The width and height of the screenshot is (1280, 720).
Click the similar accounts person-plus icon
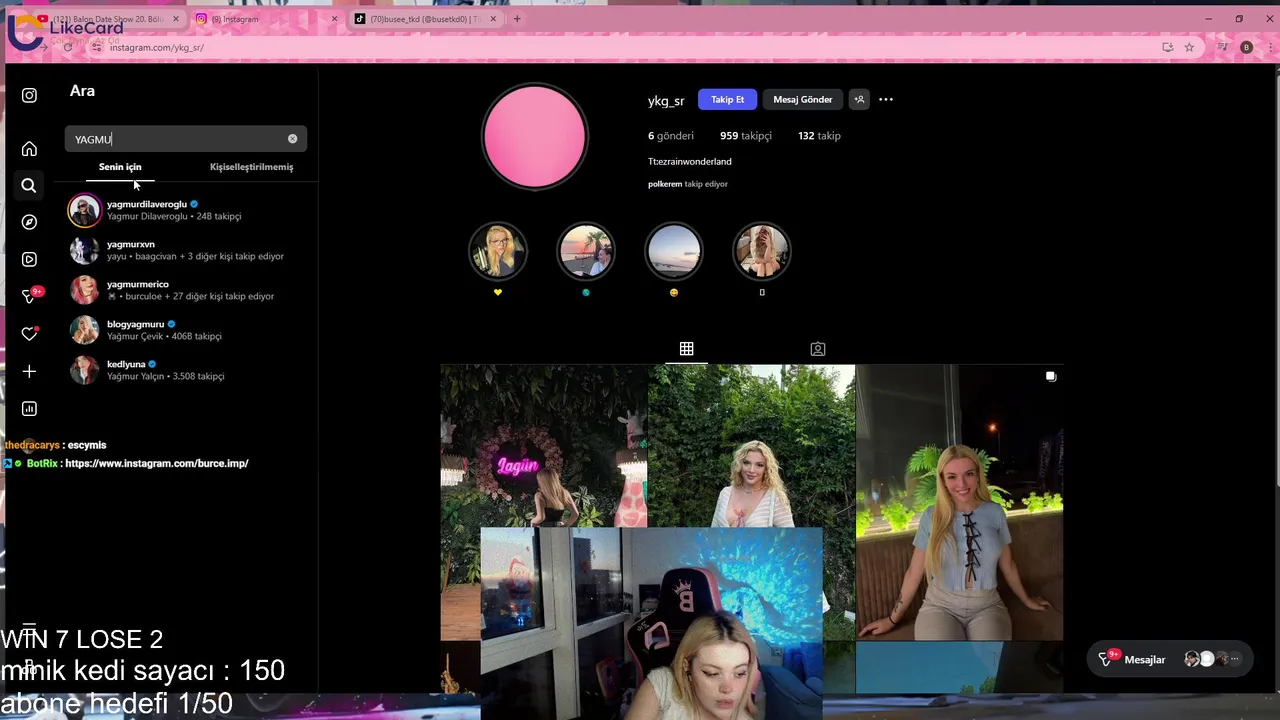pyautogui.click(x=859, y=99)
